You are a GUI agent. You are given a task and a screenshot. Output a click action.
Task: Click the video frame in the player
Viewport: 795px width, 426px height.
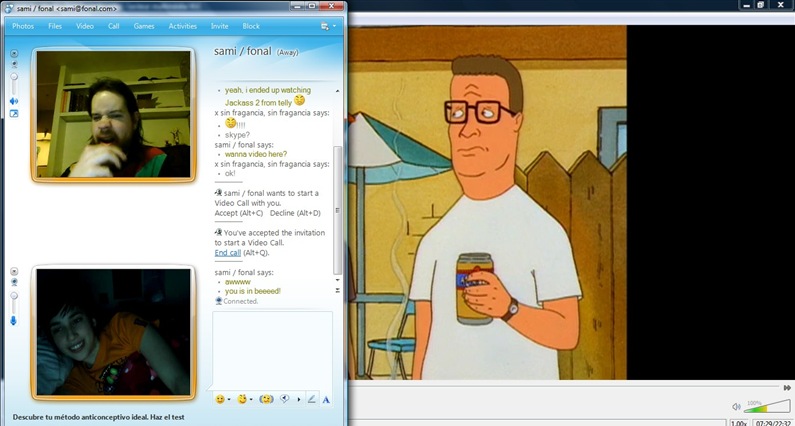487,202
